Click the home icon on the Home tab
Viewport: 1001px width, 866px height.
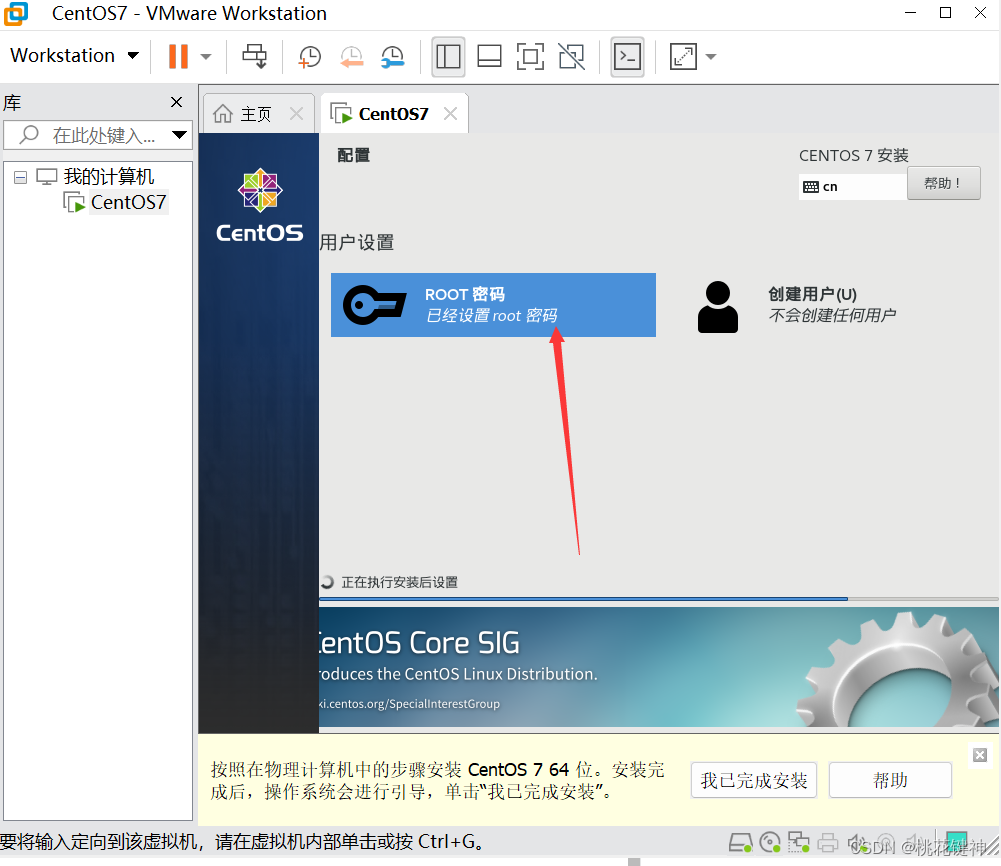[x=223, y=114]
